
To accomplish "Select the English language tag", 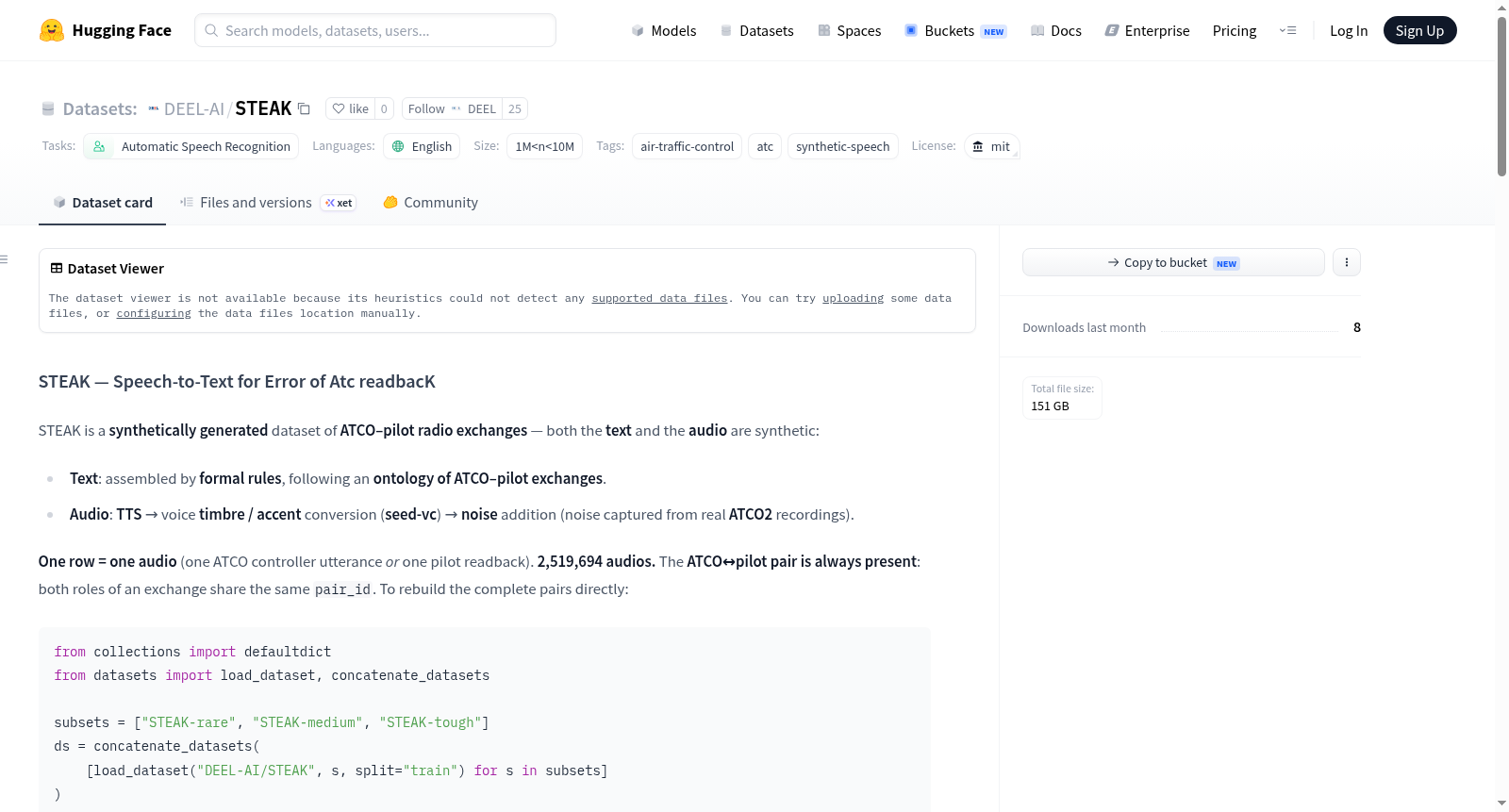I will point(422,146).
